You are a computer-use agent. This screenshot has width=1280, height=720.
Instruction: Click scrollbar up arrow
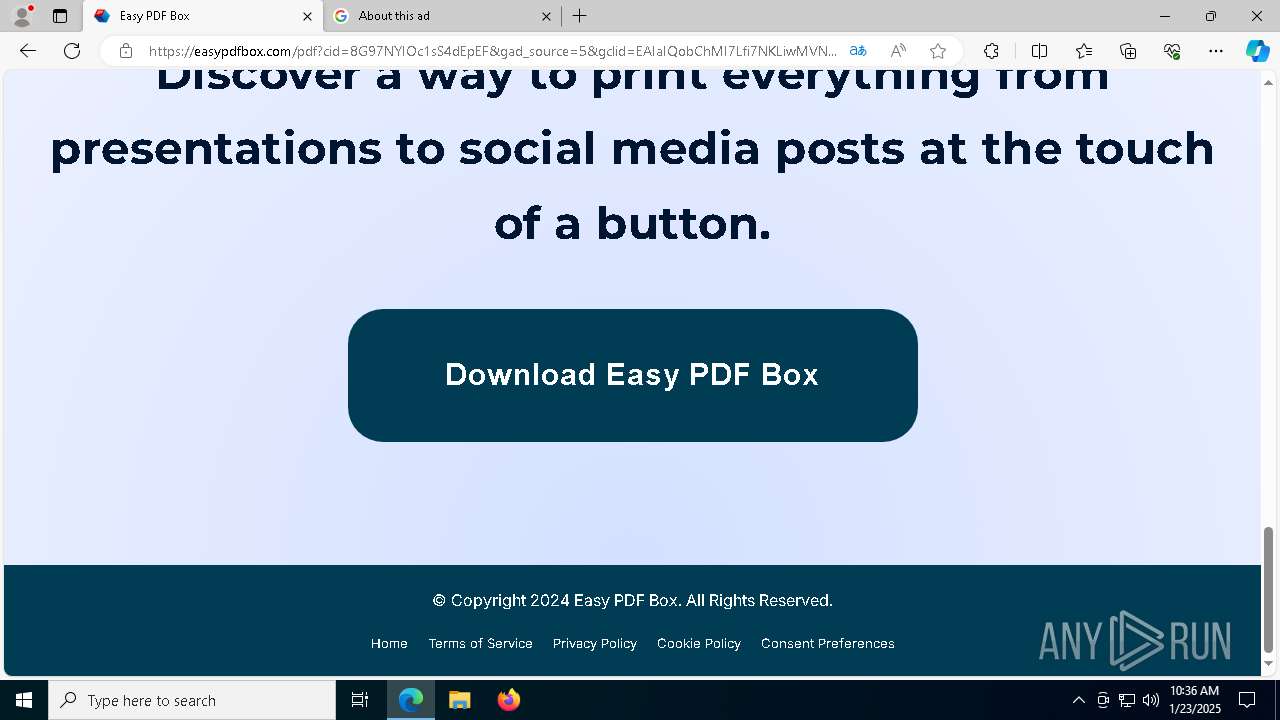[1269, 82]
